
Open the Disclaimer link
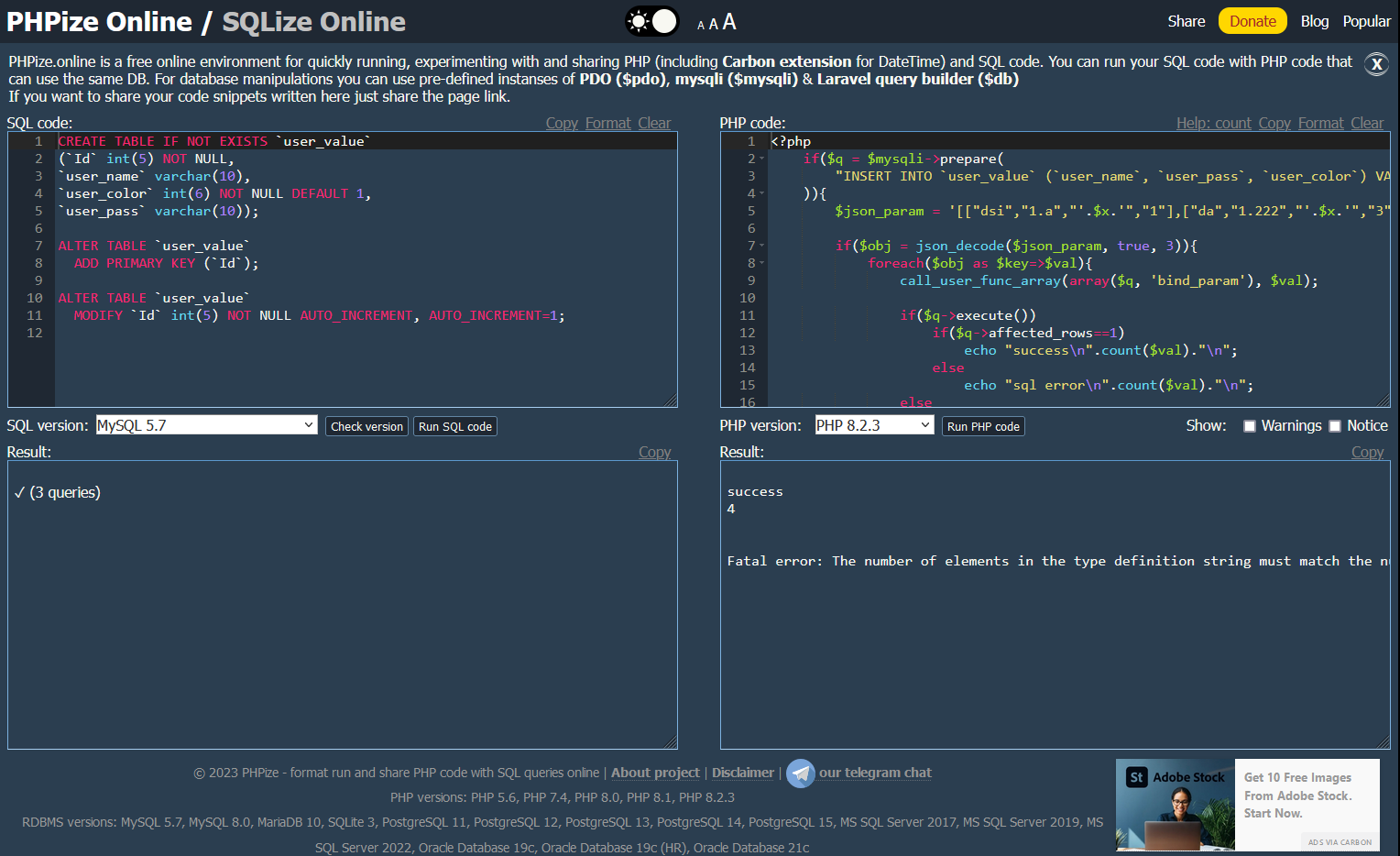click(x=743, y=773)
